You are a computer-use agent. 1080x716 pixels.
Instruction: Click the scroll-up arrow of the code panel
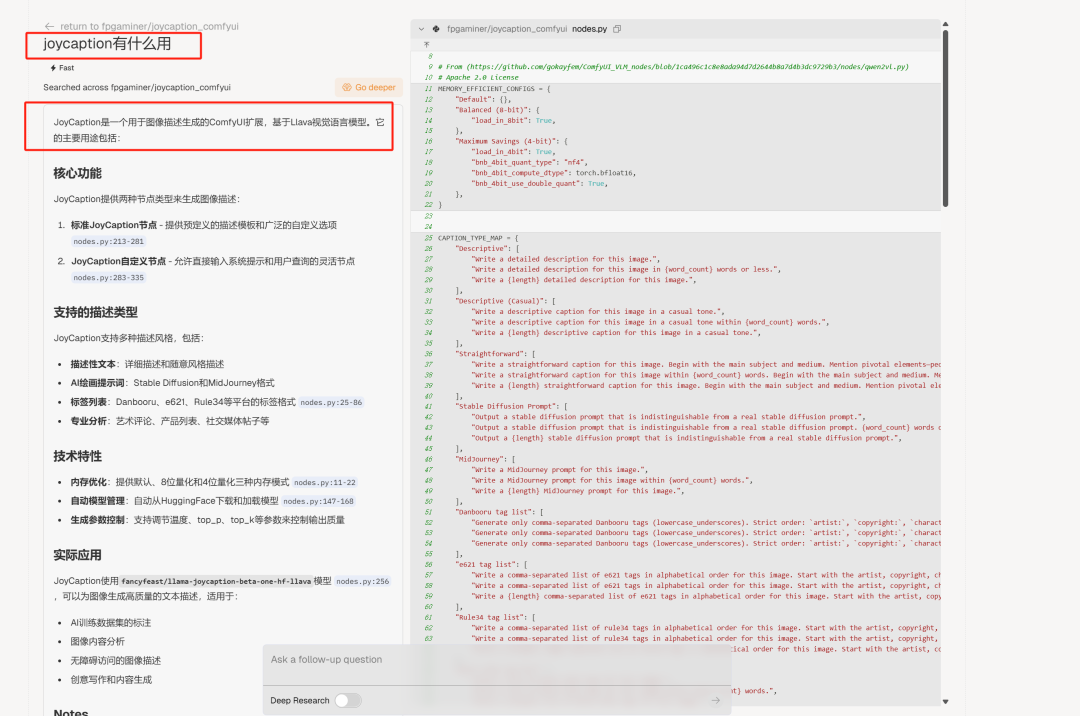click(945, 24)
